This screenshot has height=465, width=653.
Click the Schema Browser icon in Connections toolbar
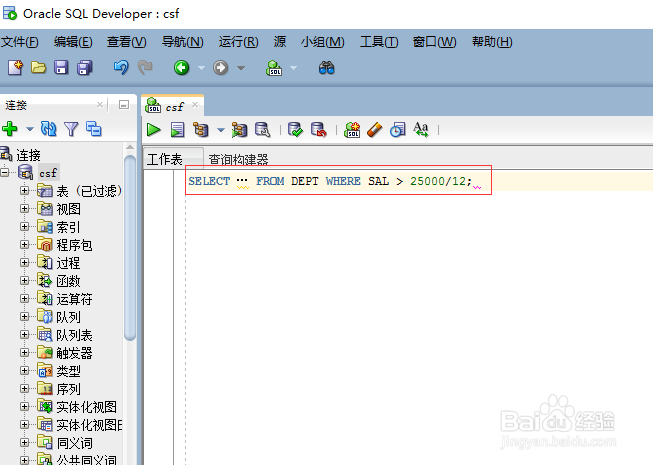coord(93,129)
